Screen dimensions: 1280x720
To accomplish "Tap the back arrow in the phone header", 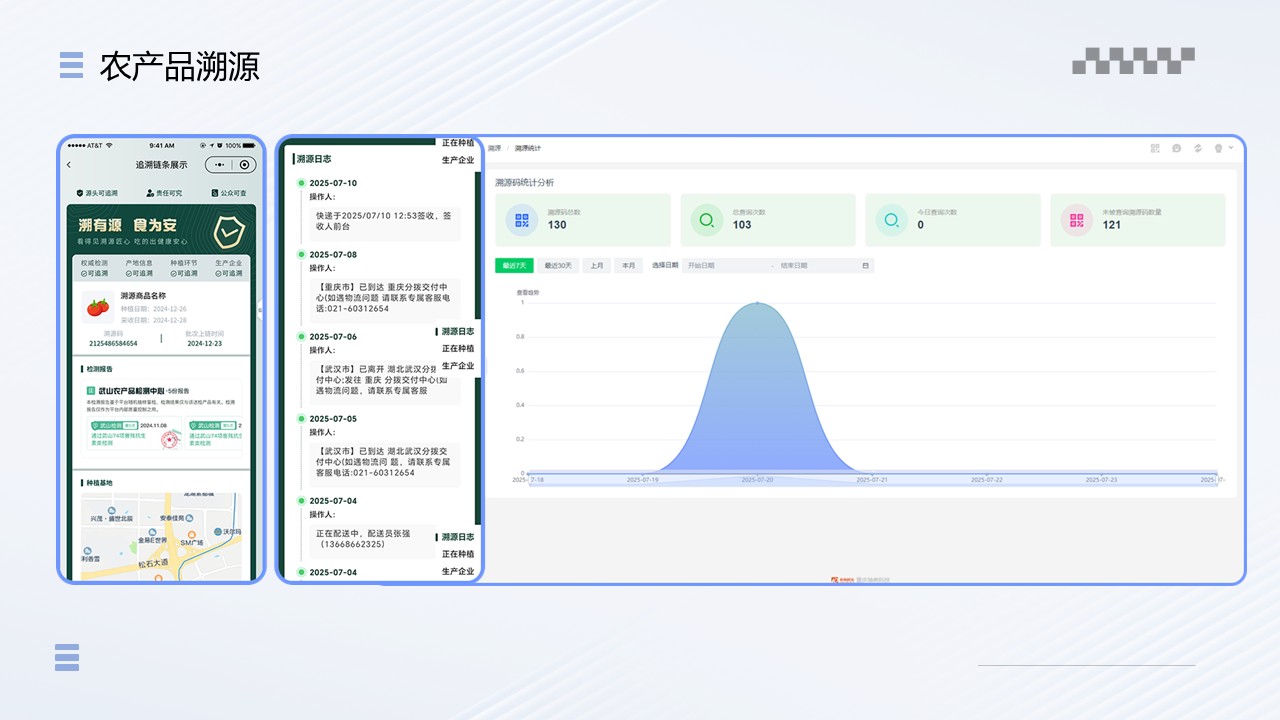I will click(69, 165).
